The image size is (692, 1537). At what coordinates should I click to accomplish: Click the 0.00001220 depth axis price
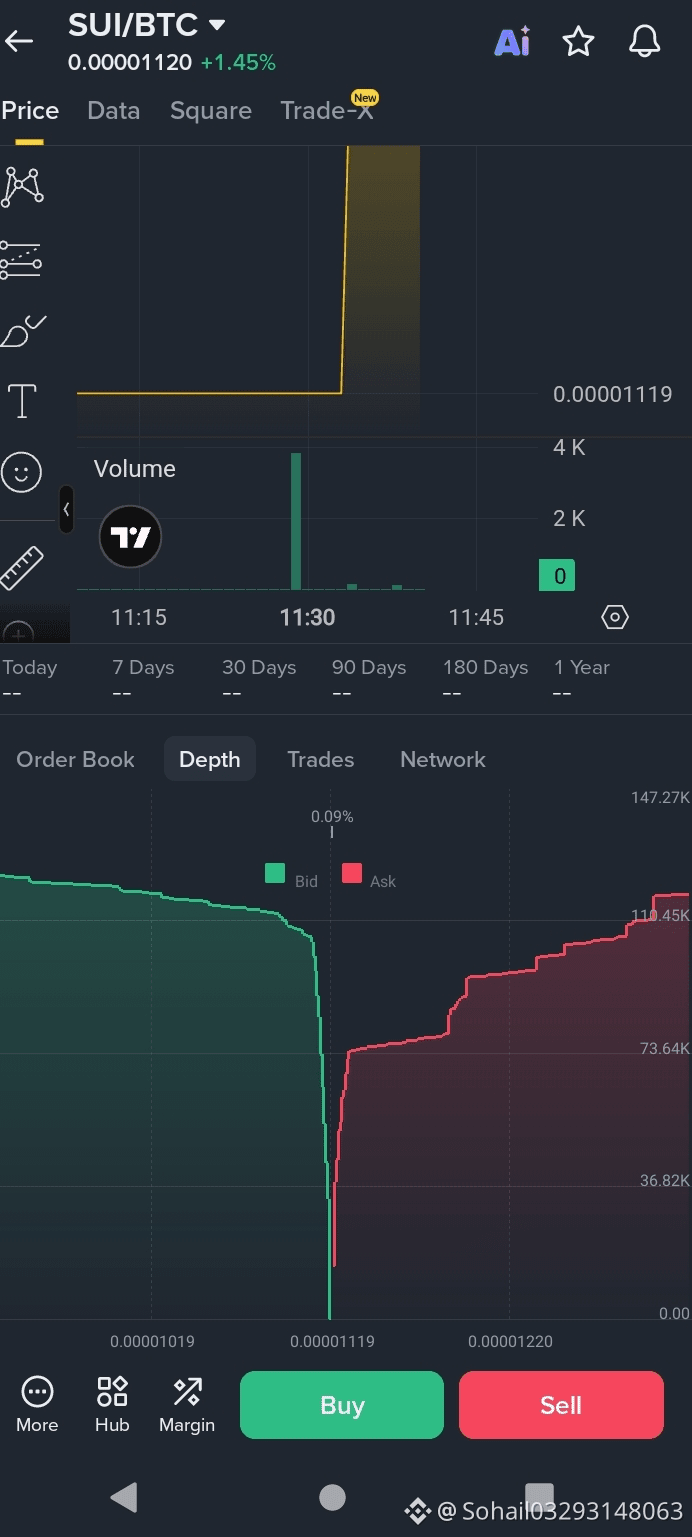510,1341
